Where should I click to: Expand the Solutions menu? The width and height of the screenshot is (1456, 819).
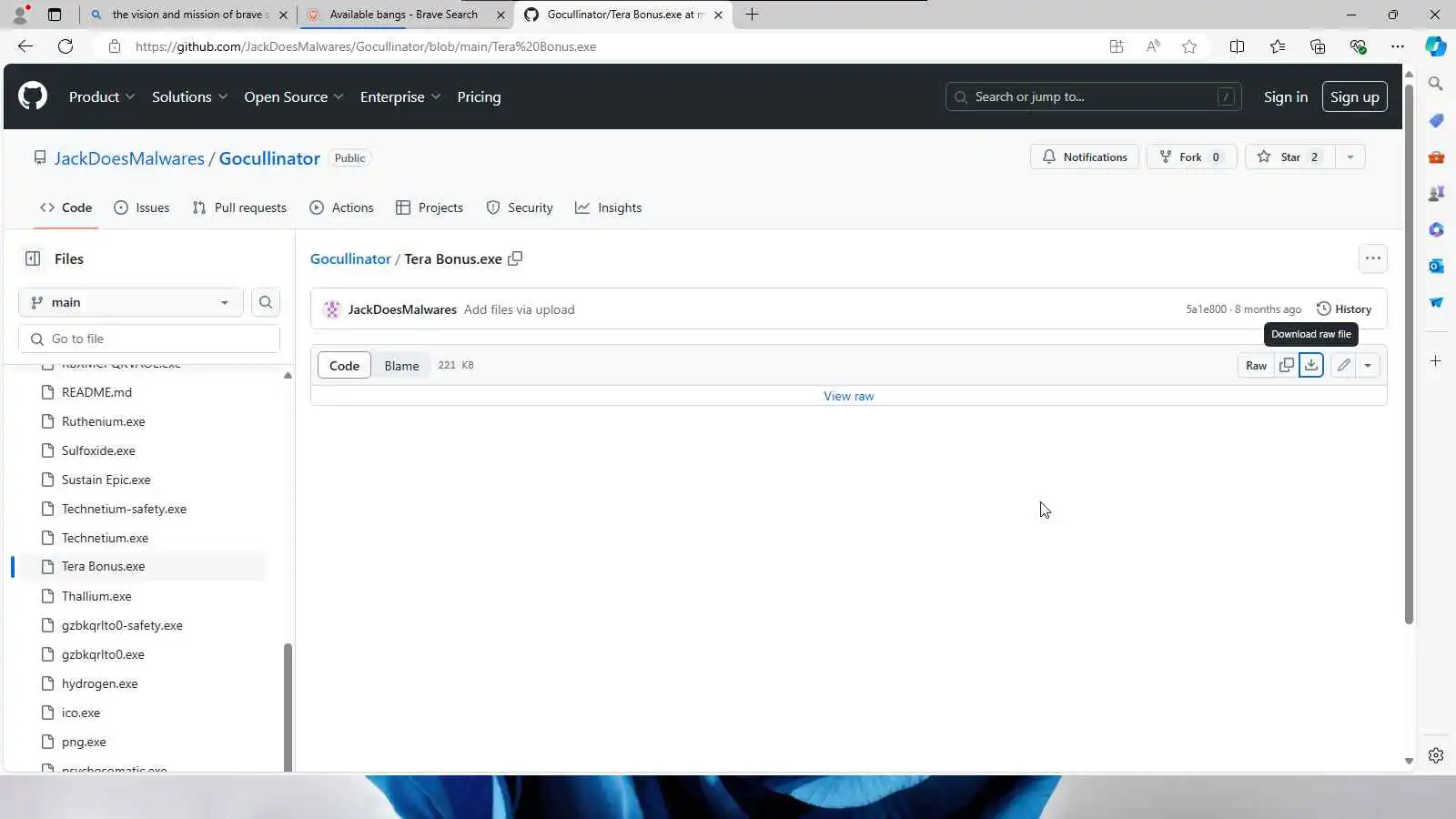coord(189,96)
